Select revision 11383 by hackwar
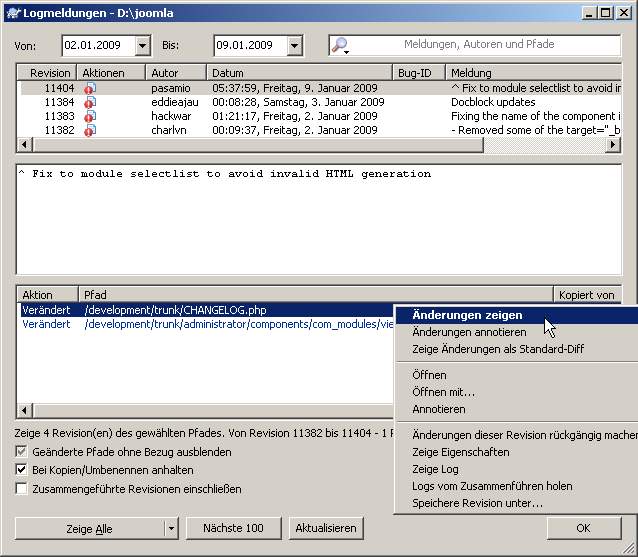The height and width of the screenshot is (557, 638). tap(319, 116)
